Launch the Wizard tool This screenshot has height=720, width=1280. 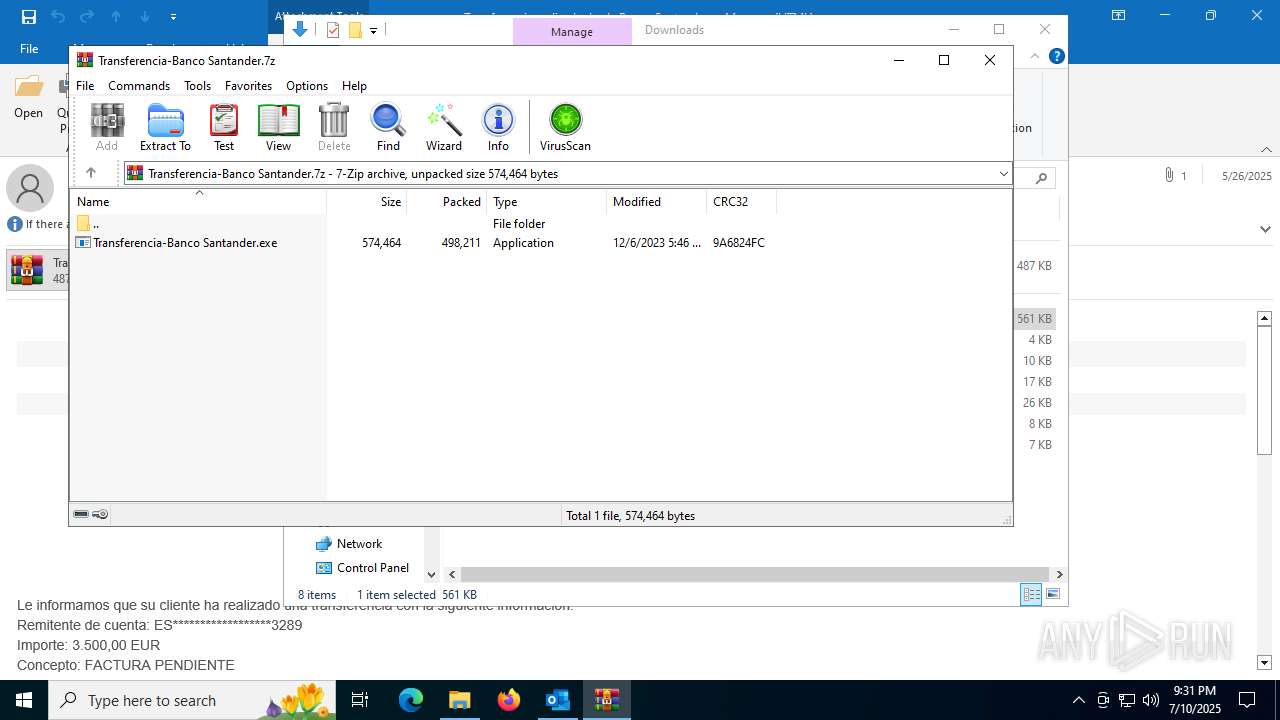click(x=444, y=127)
